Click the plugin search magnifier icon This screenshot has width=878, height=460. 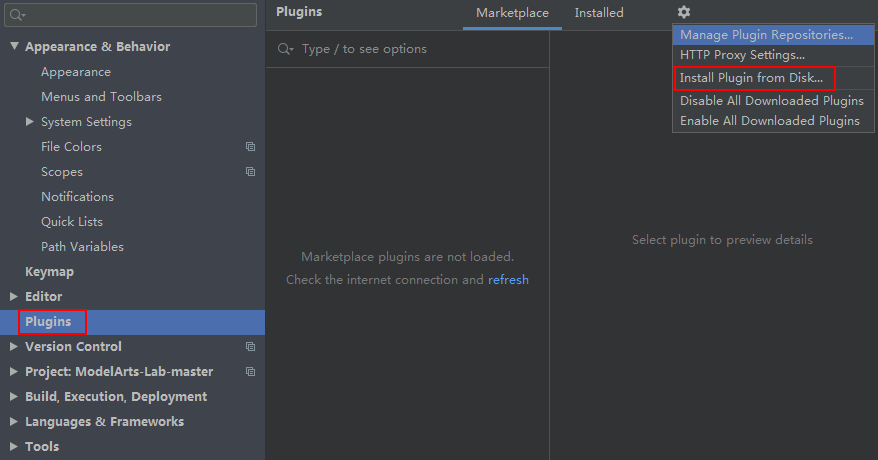click(x=285, y=49)
